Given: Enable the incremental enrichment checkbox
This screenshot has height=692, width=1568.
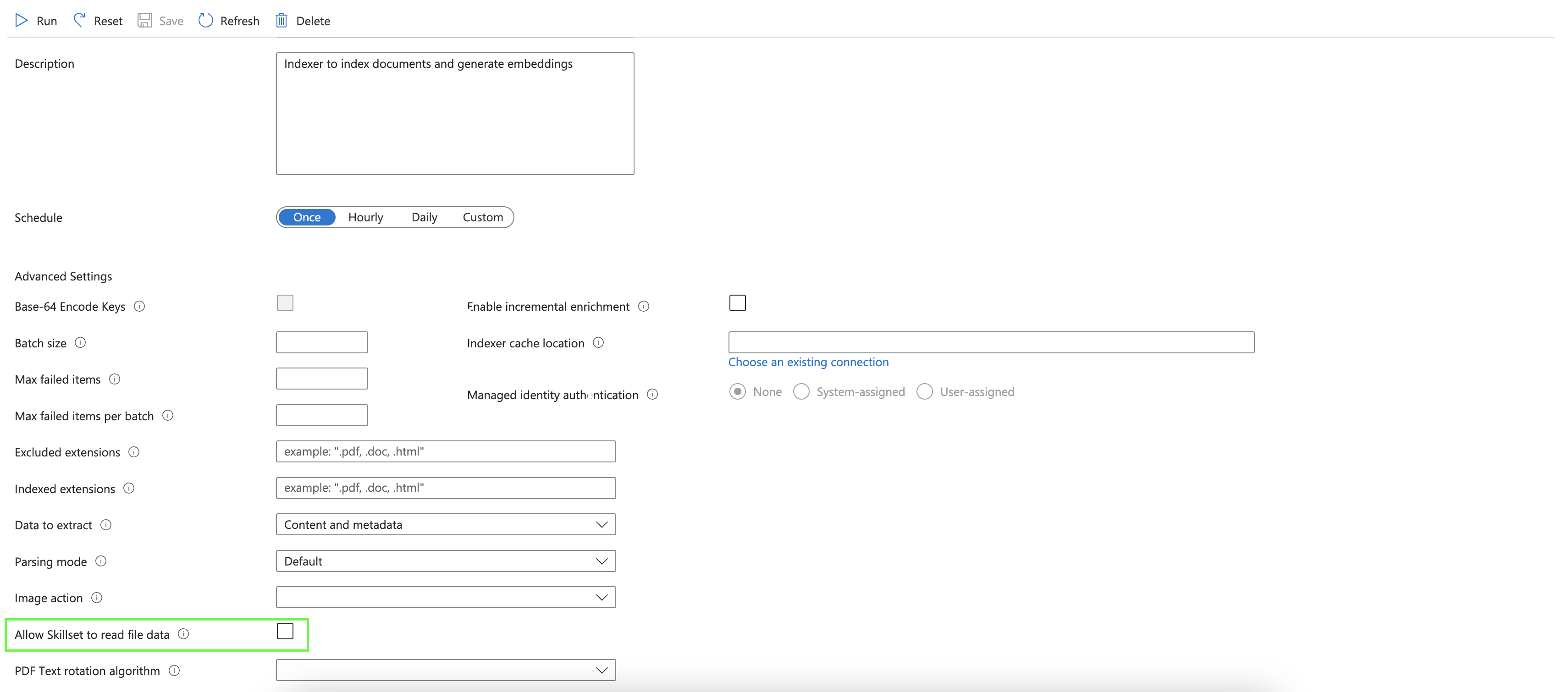Looking at the screenshot, I should (737, 303).
